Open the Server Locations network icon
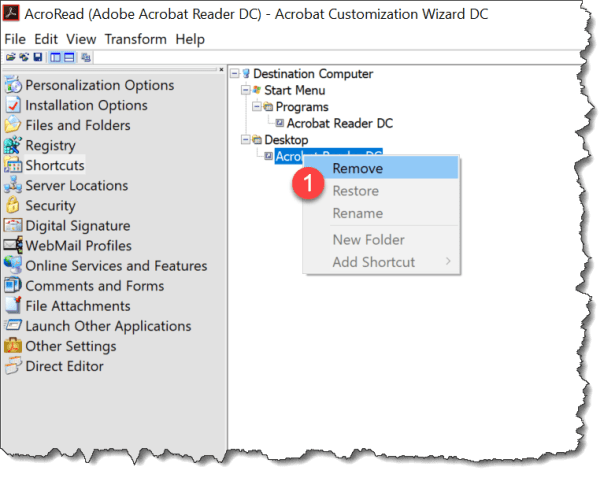The image size is (615, 489). click(x=13, y=185)
